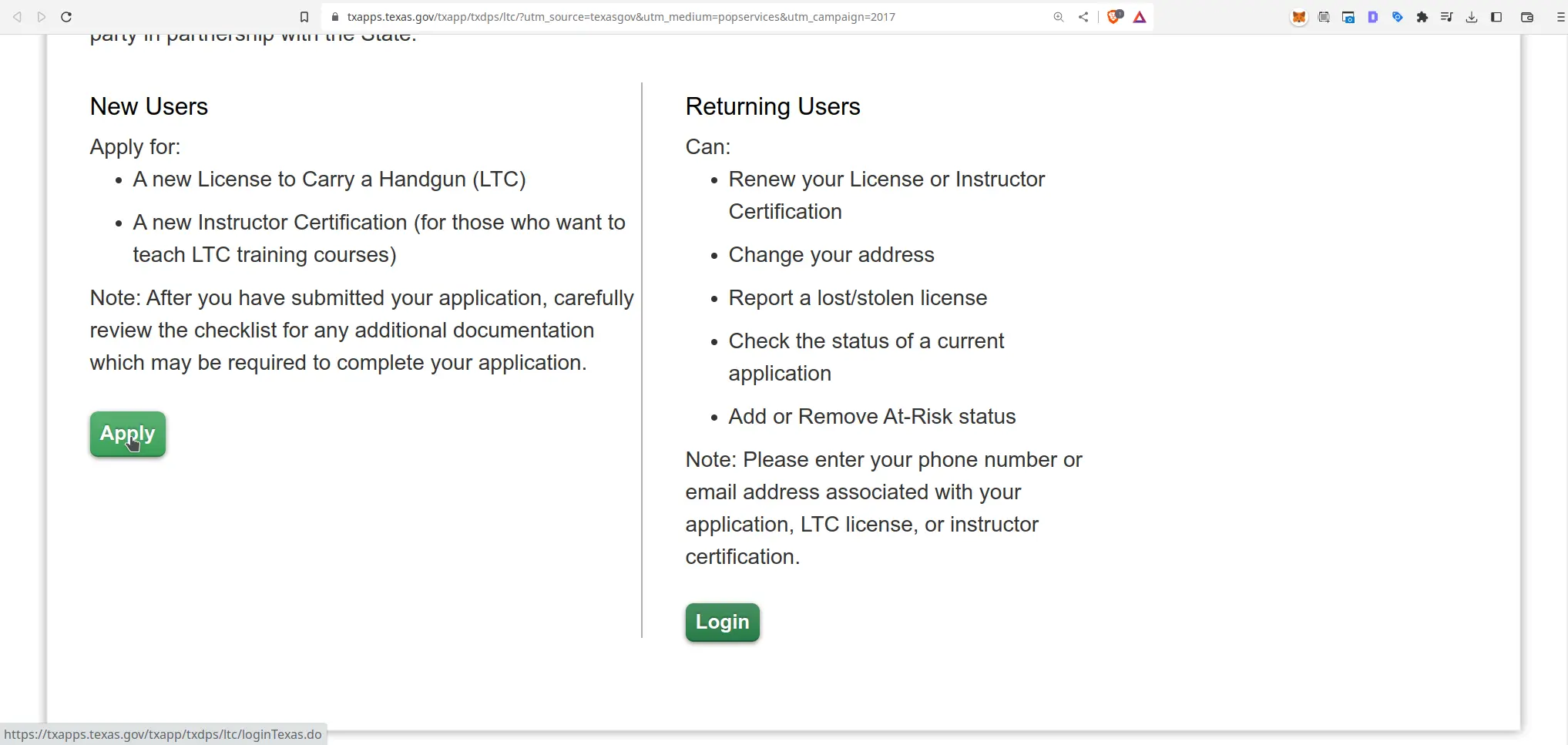Go back to the previous page
The image size is (1568, 745).
pyautogui.click(x=17, y=16)
